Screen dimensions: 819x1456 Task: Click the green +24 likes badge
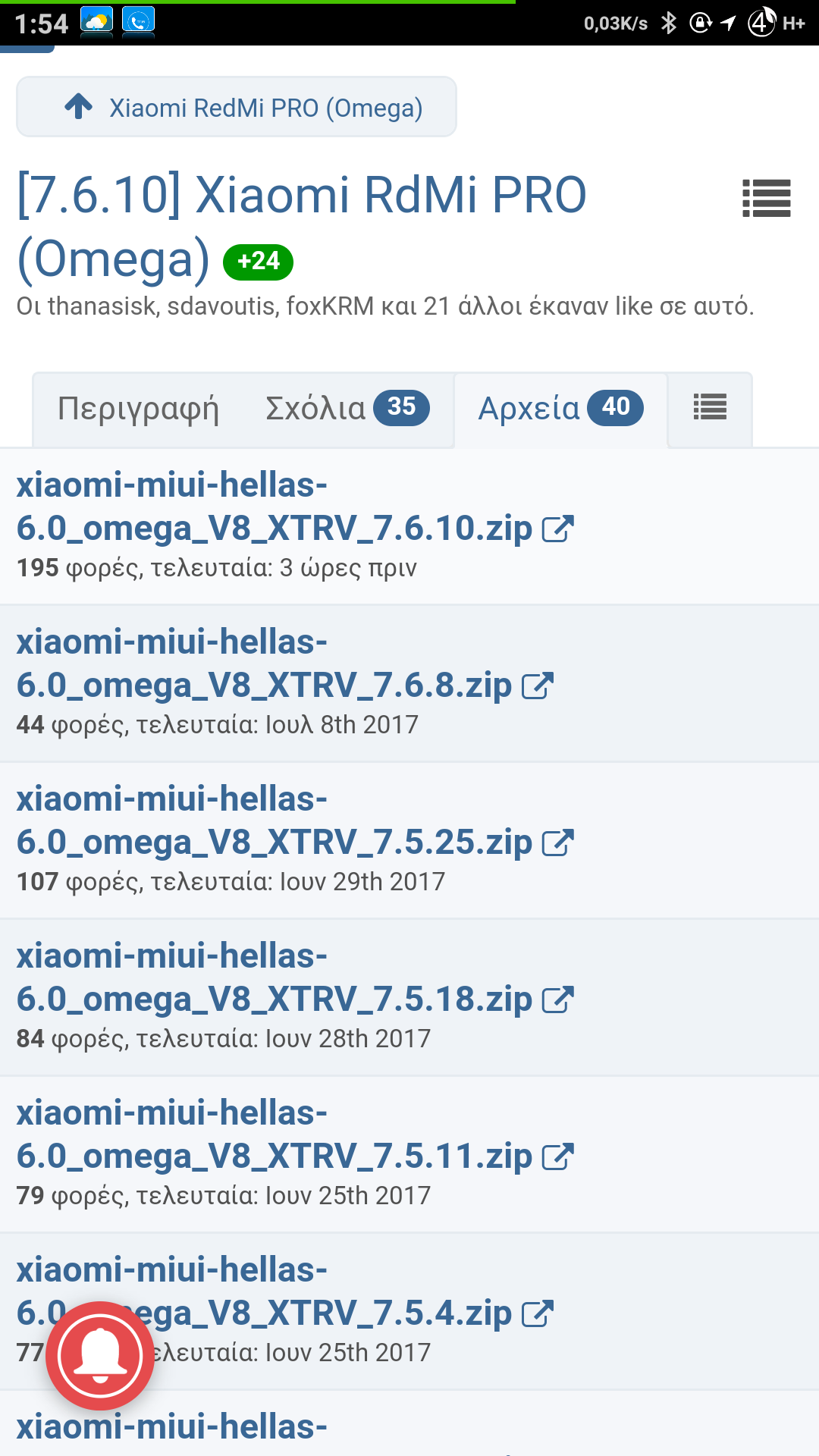258,262
